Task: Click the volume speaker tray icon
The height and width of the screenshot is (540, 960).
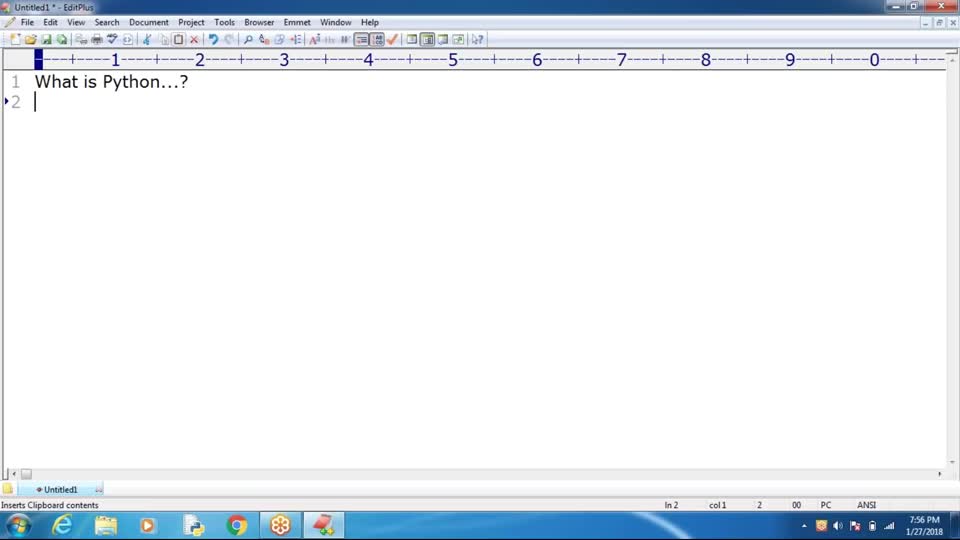Action: tap(838, 526)
